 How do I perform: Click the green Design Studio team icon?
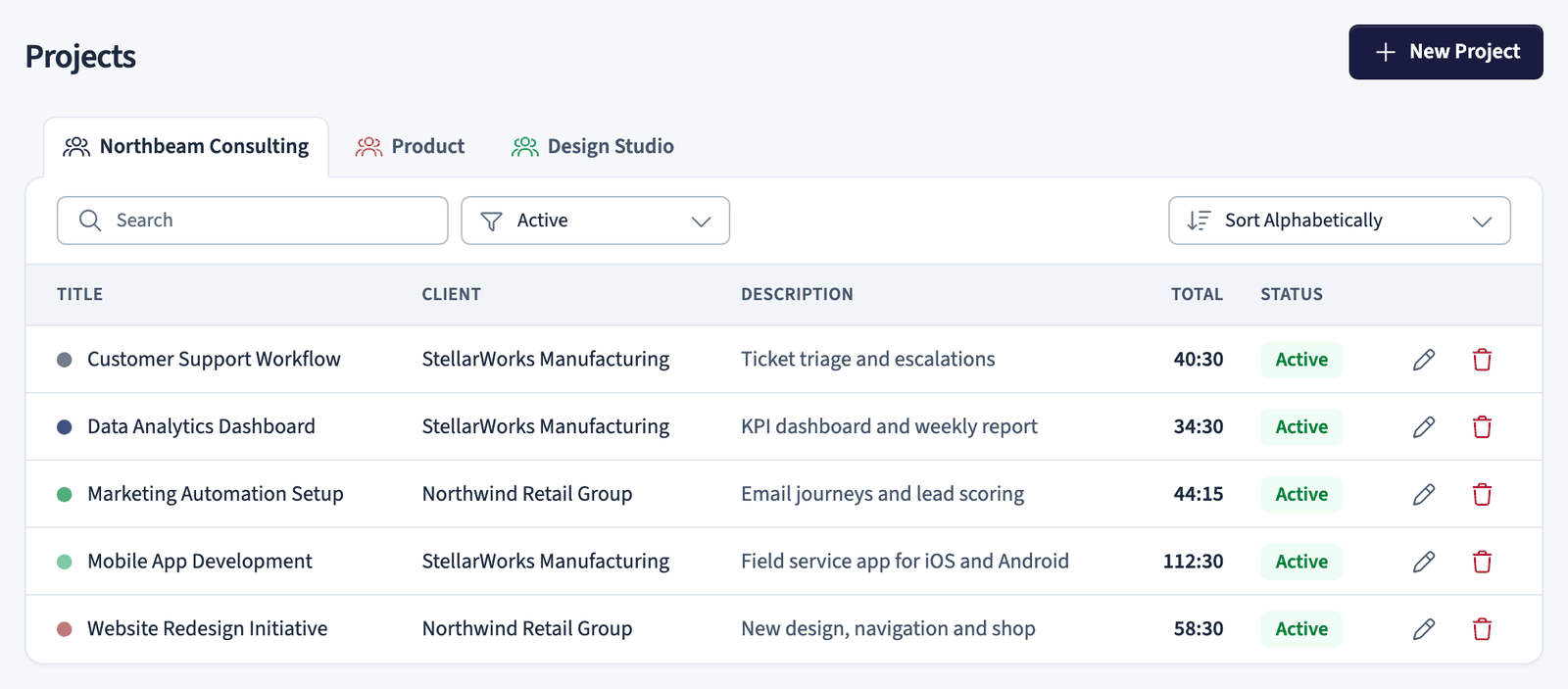(x=525, y=147)
